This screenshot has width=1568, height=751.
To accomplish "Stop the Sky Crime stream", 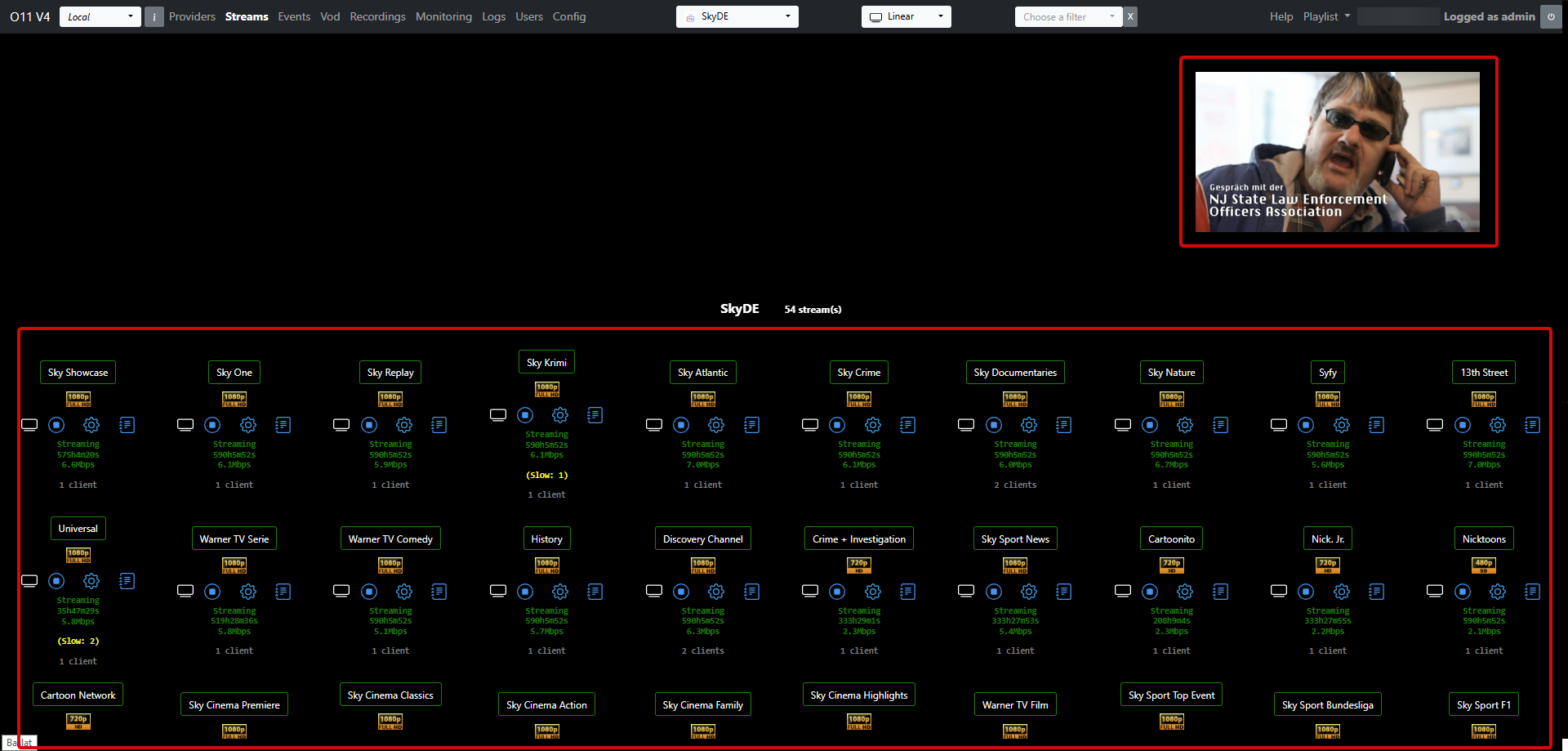I will 837,424.
